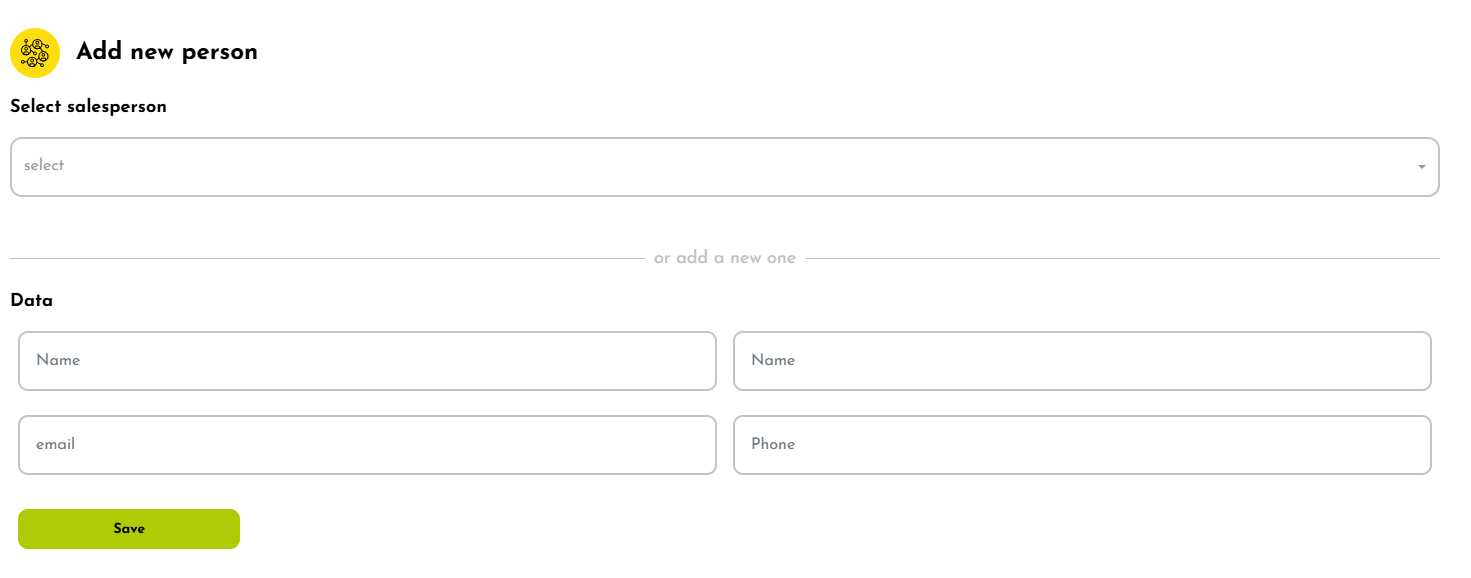The width and height of the screenshot is (1471, 578).
Task: Open the Select salesperson combo box
Action: point(724,167)
